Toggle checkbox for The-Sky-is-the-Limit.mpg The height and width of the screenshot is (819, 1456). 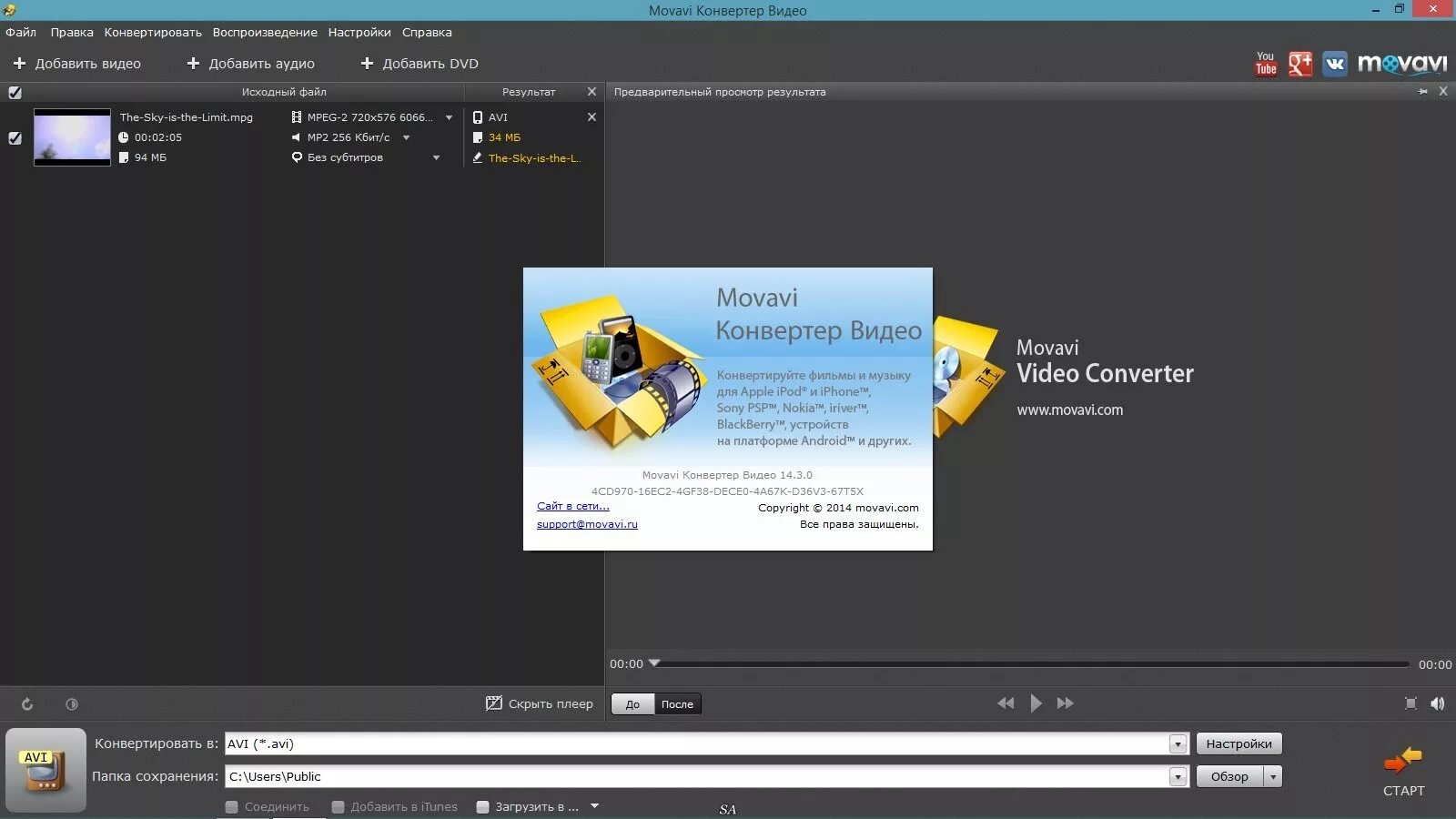point(15,138)
